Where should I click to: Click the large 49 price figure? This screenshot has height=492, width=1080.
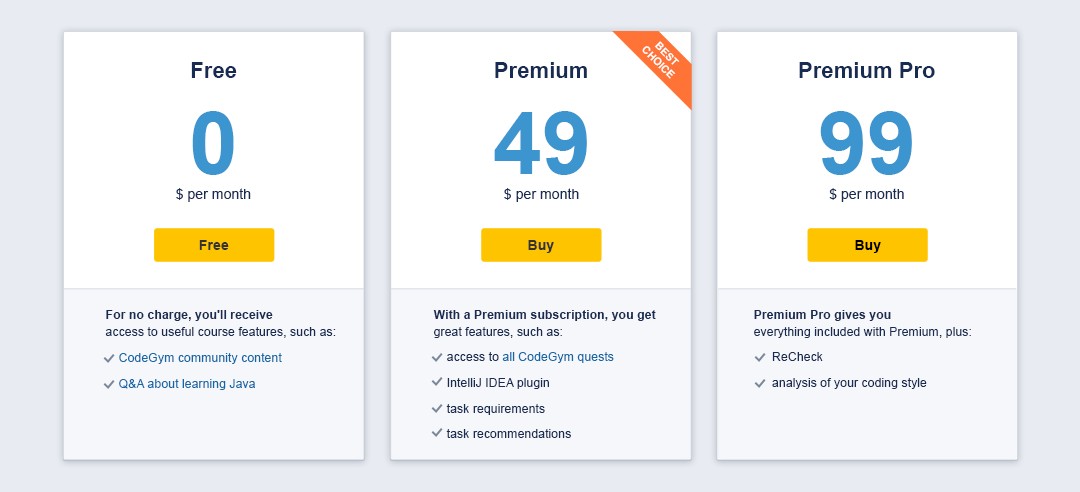541,144
